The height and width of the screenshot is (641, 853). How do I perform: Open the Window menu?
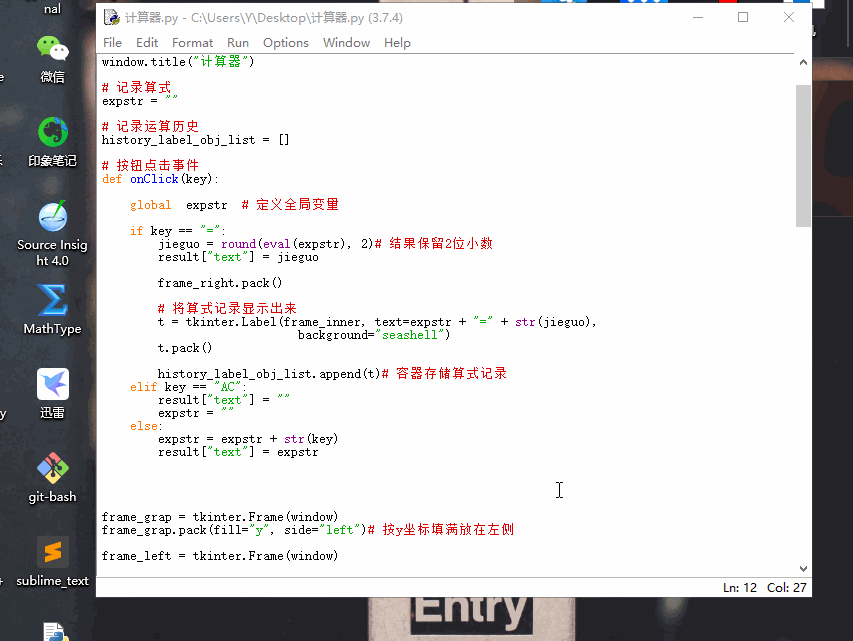[x=345, y=42]
